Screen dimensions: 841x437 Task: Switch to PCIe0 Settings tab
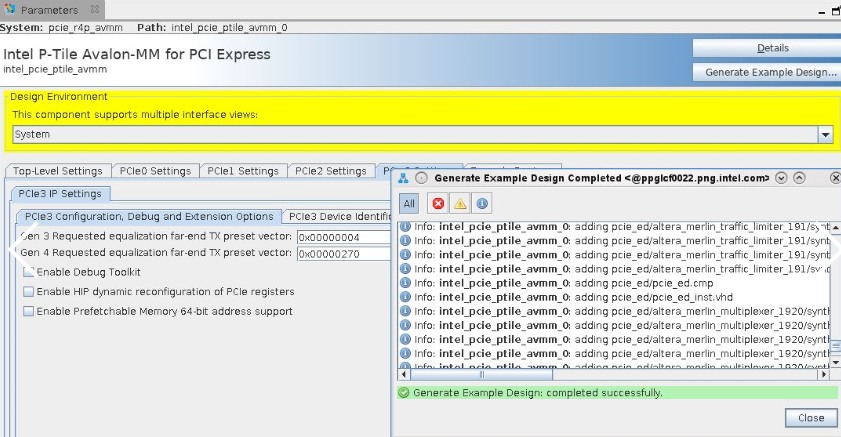pos(155,171)
